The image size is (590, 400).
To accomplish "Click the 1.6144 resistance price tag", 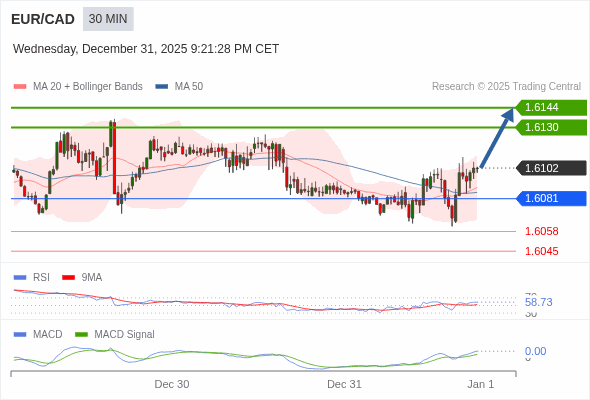I will point(551,108).
